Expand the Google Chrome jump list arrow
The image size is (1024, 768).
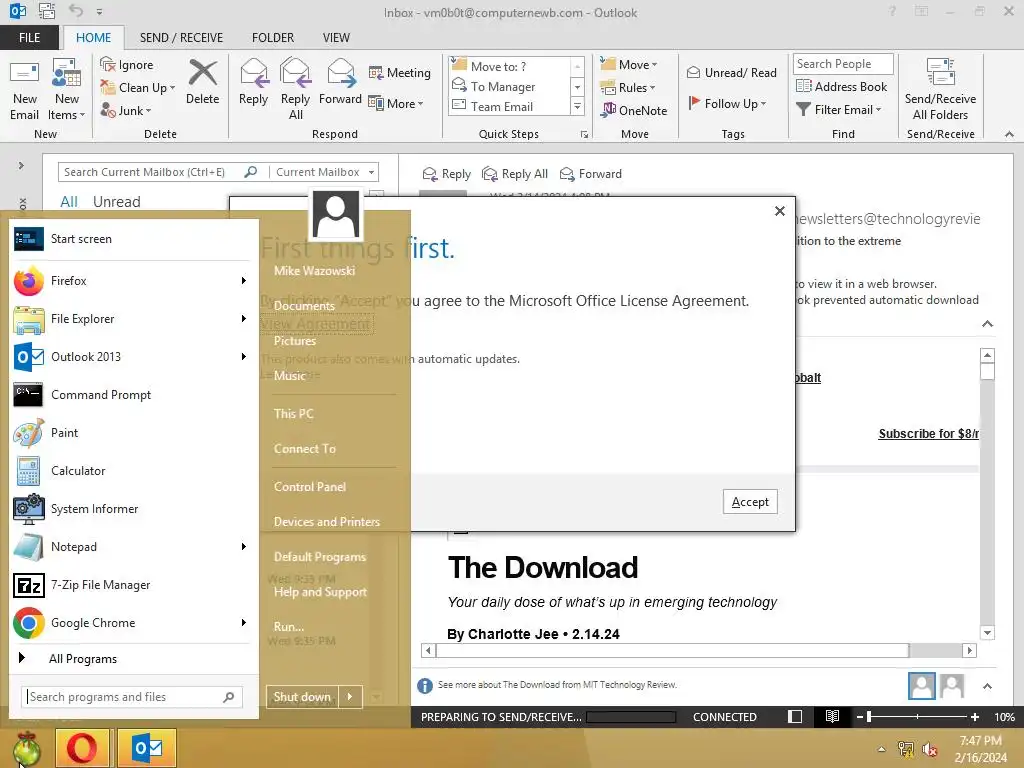coord(244,623)
